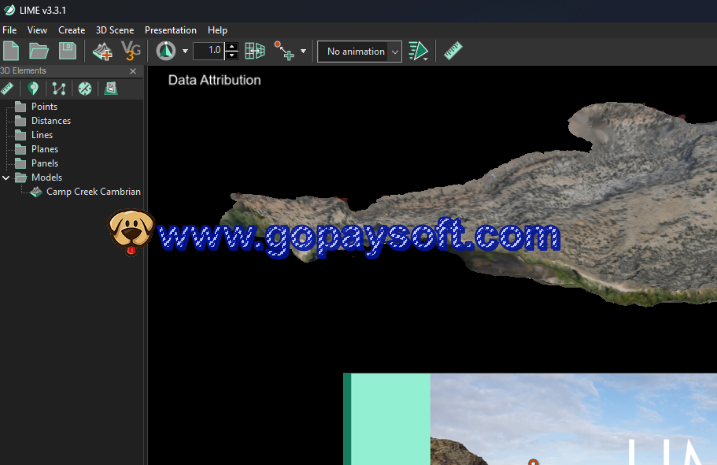Screen dimensions: 717x465
Task: Save the project with the floppy disk icon
Action: 67,50
